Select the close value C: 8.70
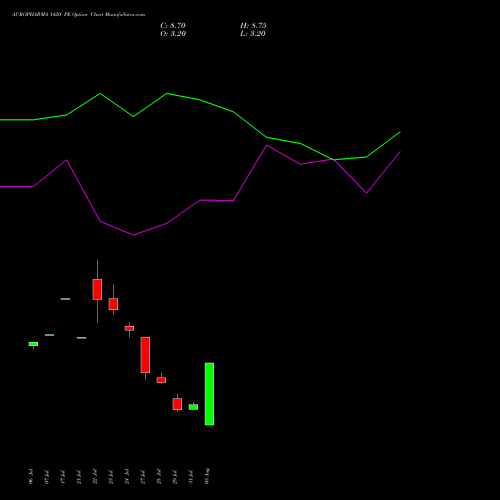 pyautogui.click(x=173, y=26)
